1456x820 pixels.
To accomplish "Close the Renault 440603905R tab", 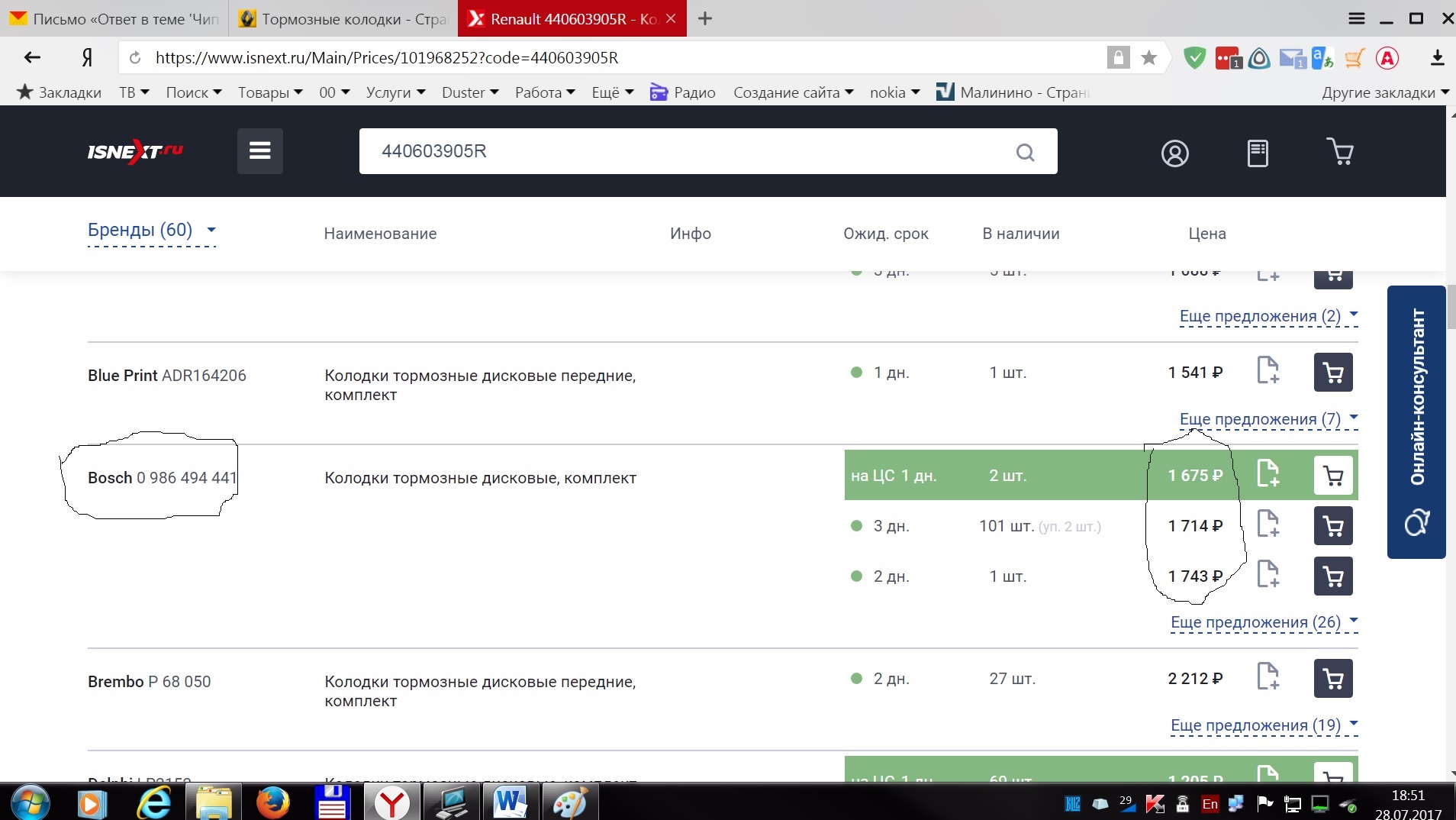I will tap(671, 18).
